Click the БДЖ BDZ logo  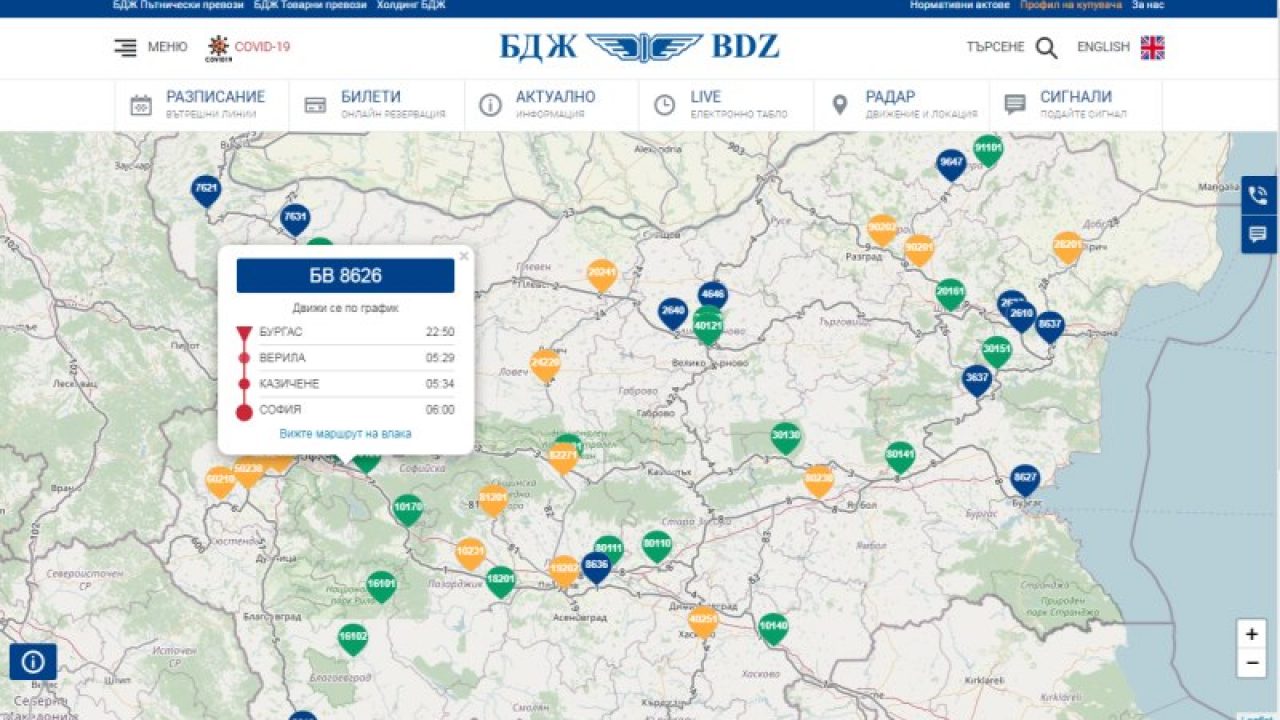[x=640, y=47]
